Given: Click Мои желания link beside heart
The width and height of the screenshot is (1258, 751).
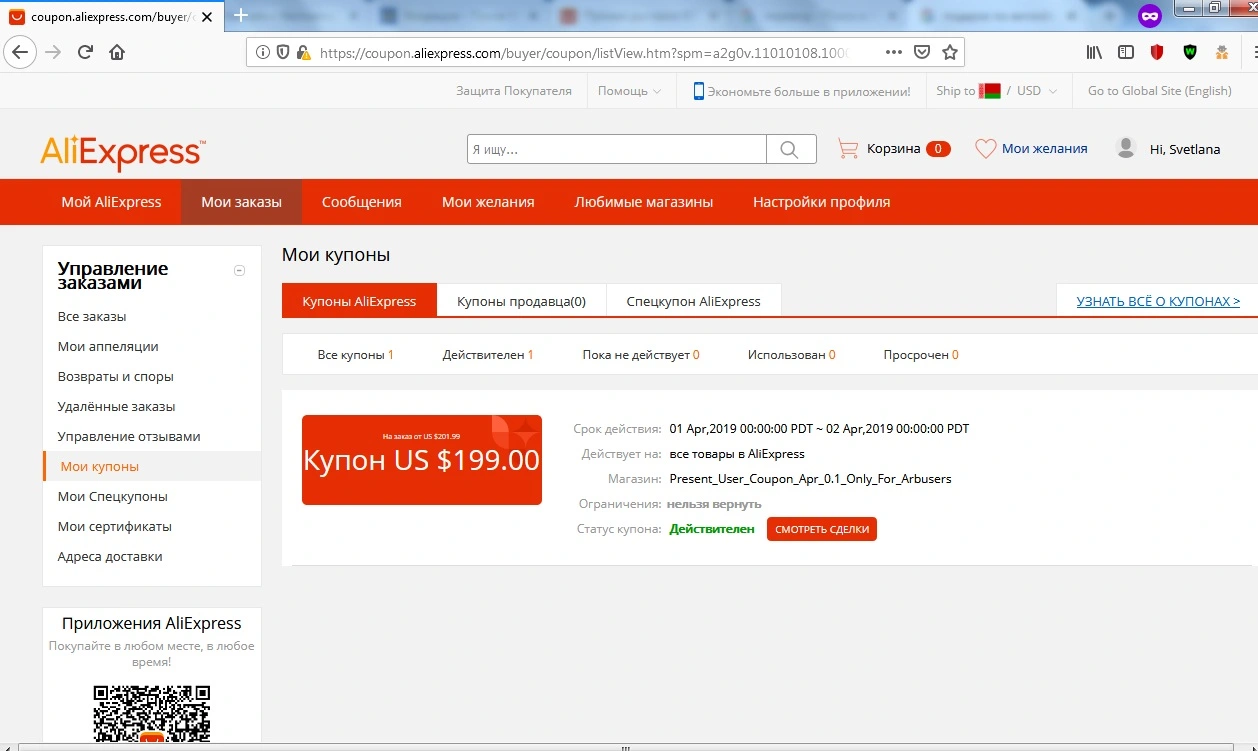Looking at the screenshot, I should point(1044,149).
